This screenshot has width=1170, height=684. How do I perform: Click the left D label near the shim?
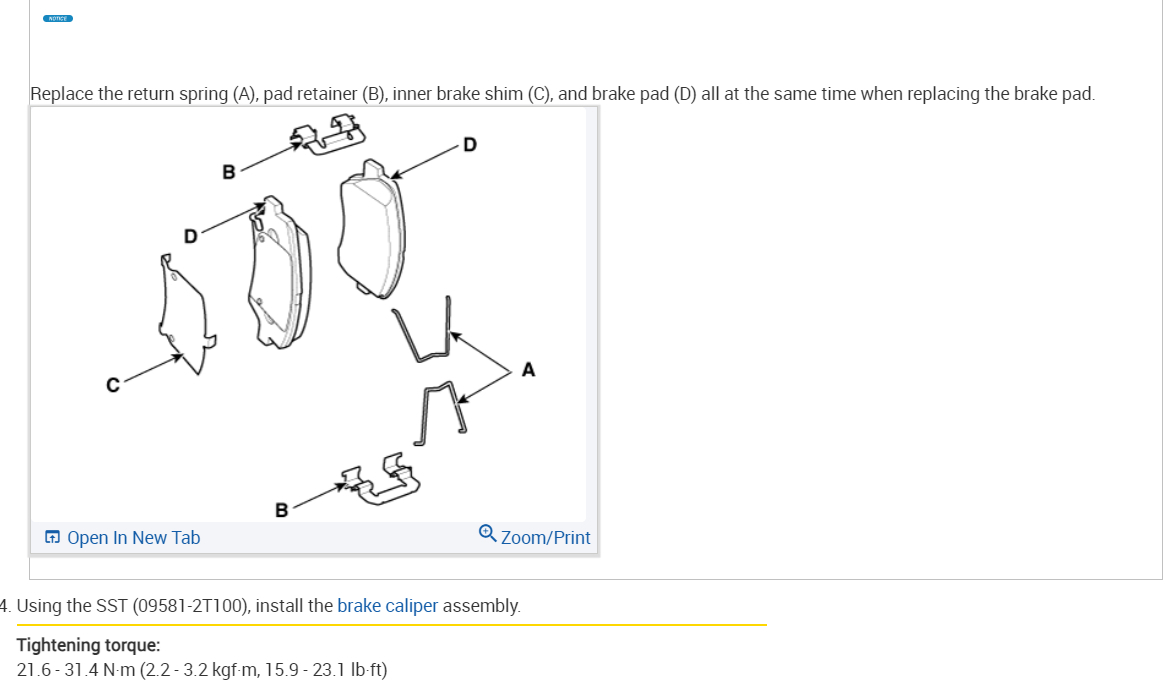(190, 236)
